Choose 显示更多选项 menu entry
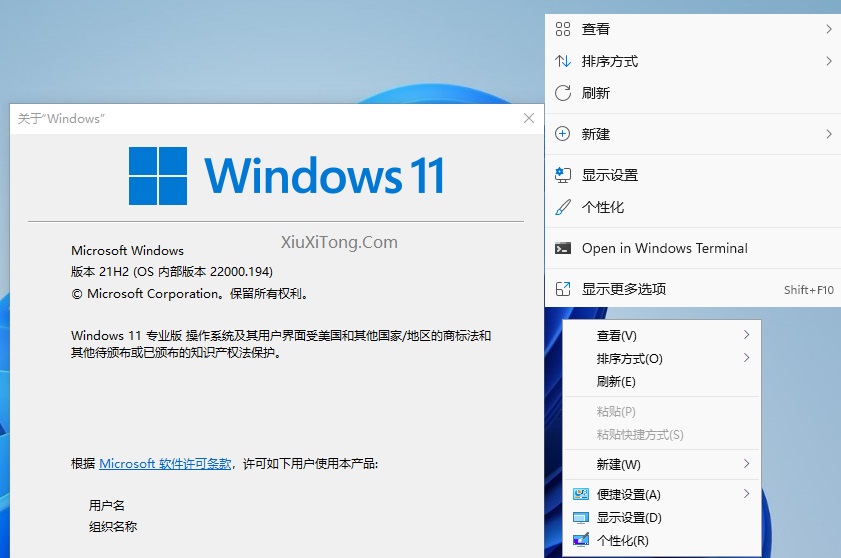The width and height of the screenshot is (841, 558). [693, 289]
